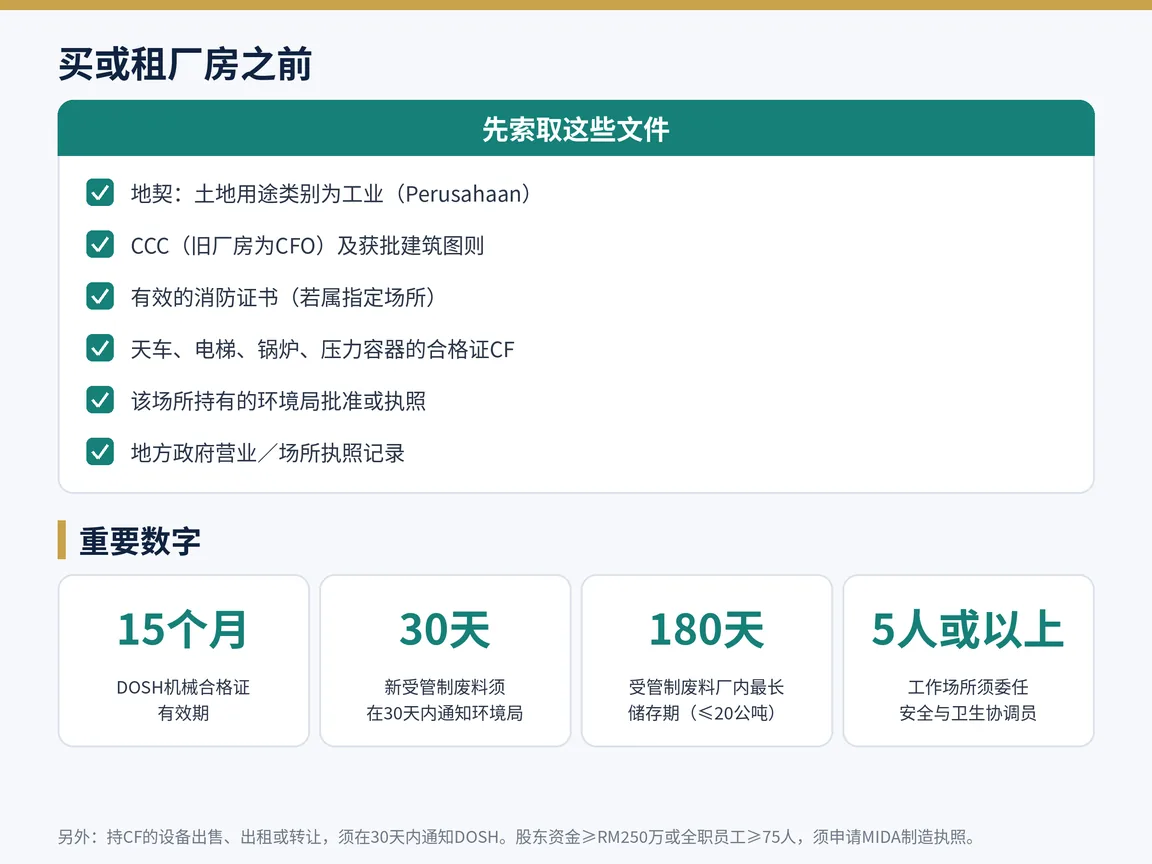
Task: Click the caption 工作场所须委任安全与卫生协调员
Action: pos(968,700)
